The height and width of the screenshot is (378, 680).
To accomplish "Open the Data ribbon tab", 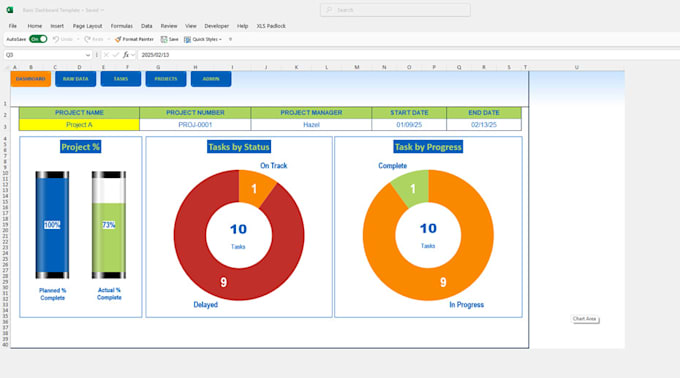I will [147, 26].
